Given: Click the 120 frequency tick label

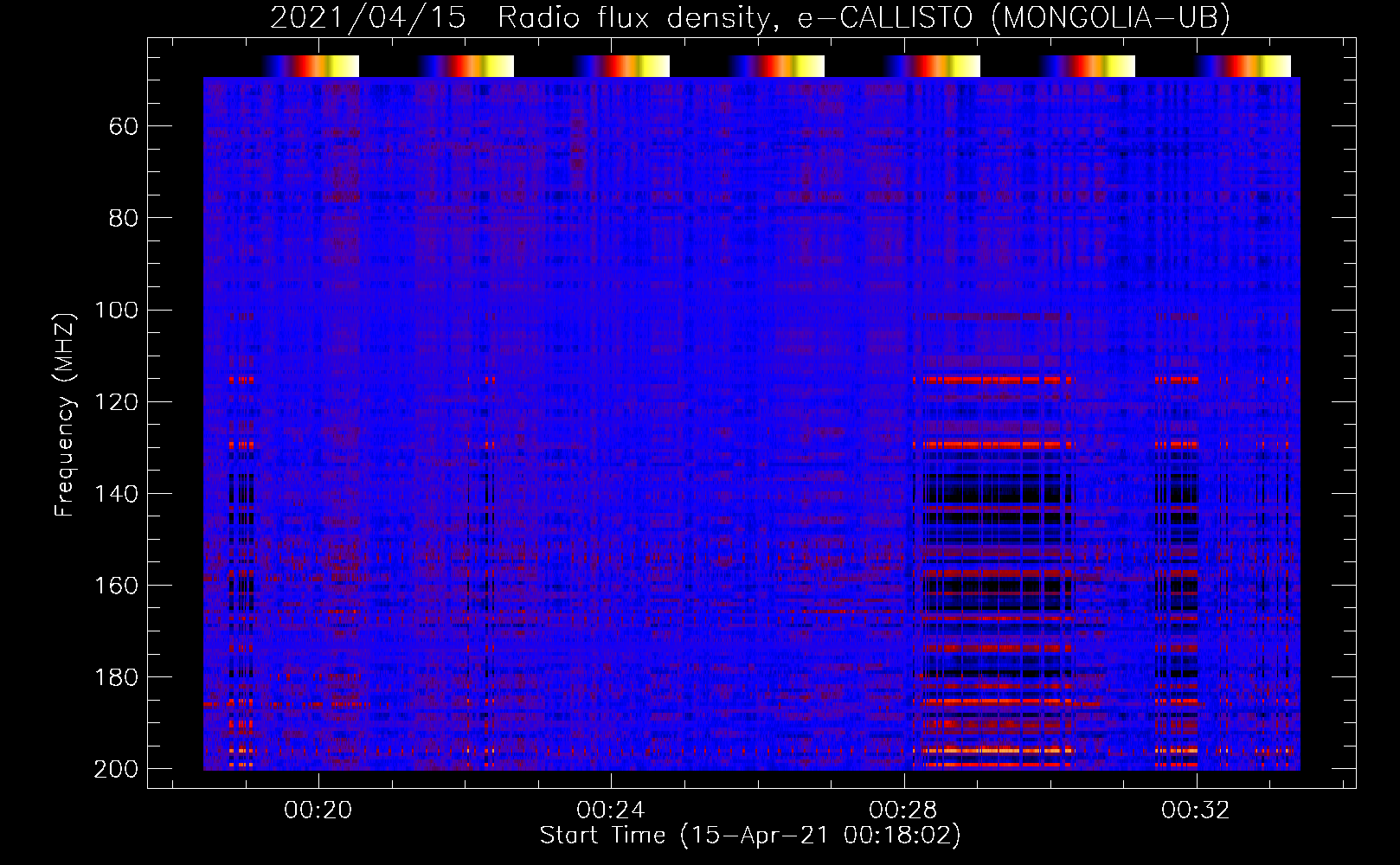Looking at the screenshot, I should (116, 401).
